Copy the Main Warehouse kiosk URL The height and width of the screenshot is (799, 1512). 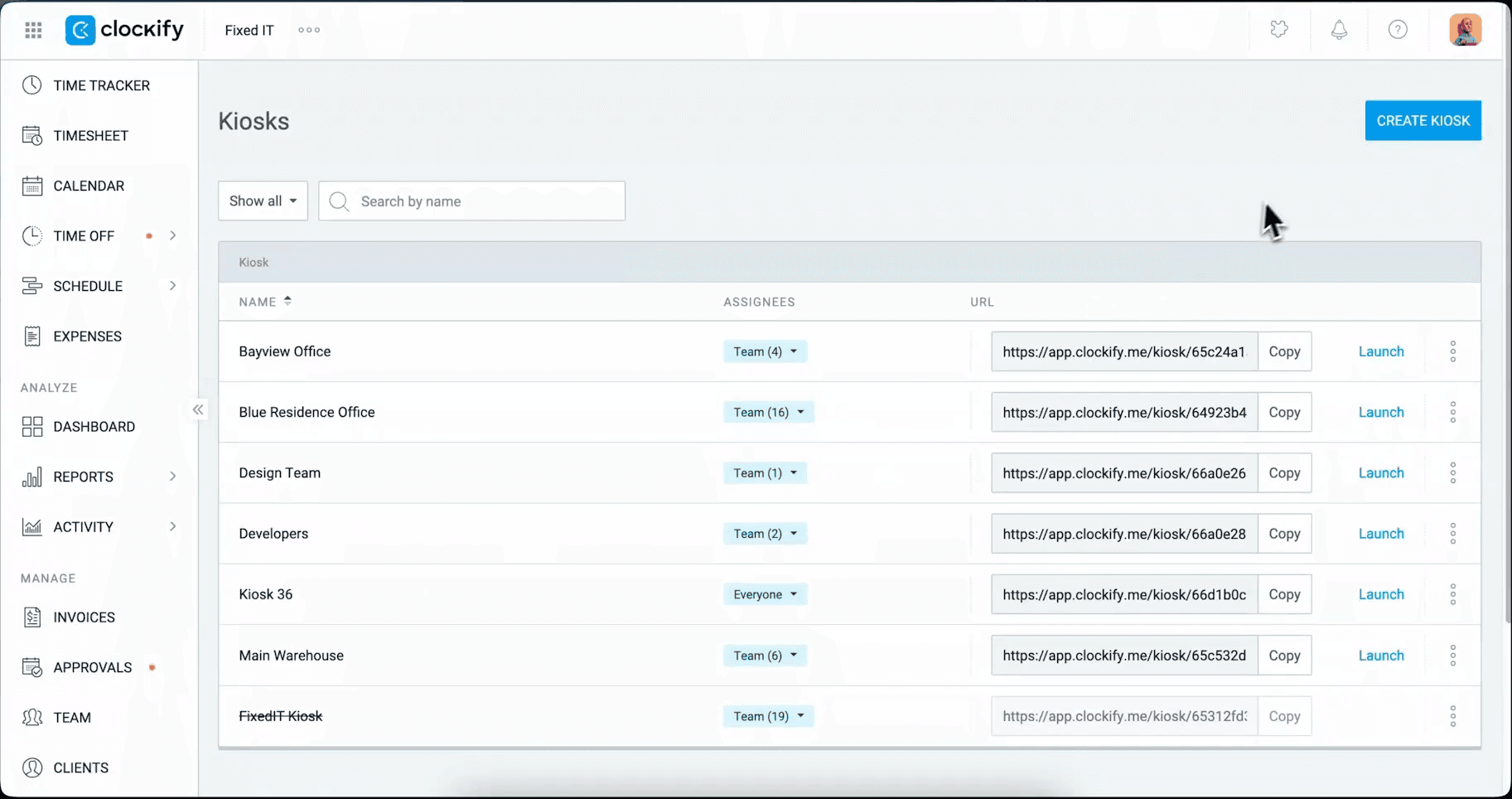point(1284,656)
